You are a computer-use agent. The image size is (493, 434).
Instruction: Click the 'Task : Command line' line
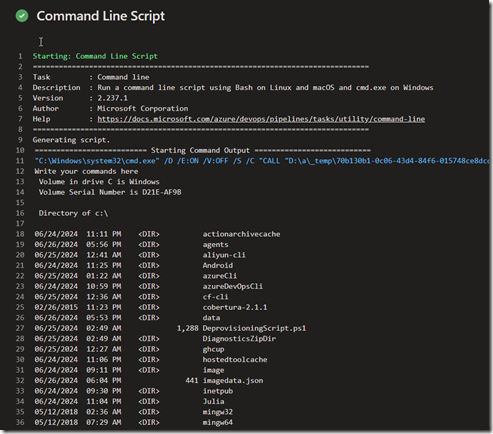91,77
